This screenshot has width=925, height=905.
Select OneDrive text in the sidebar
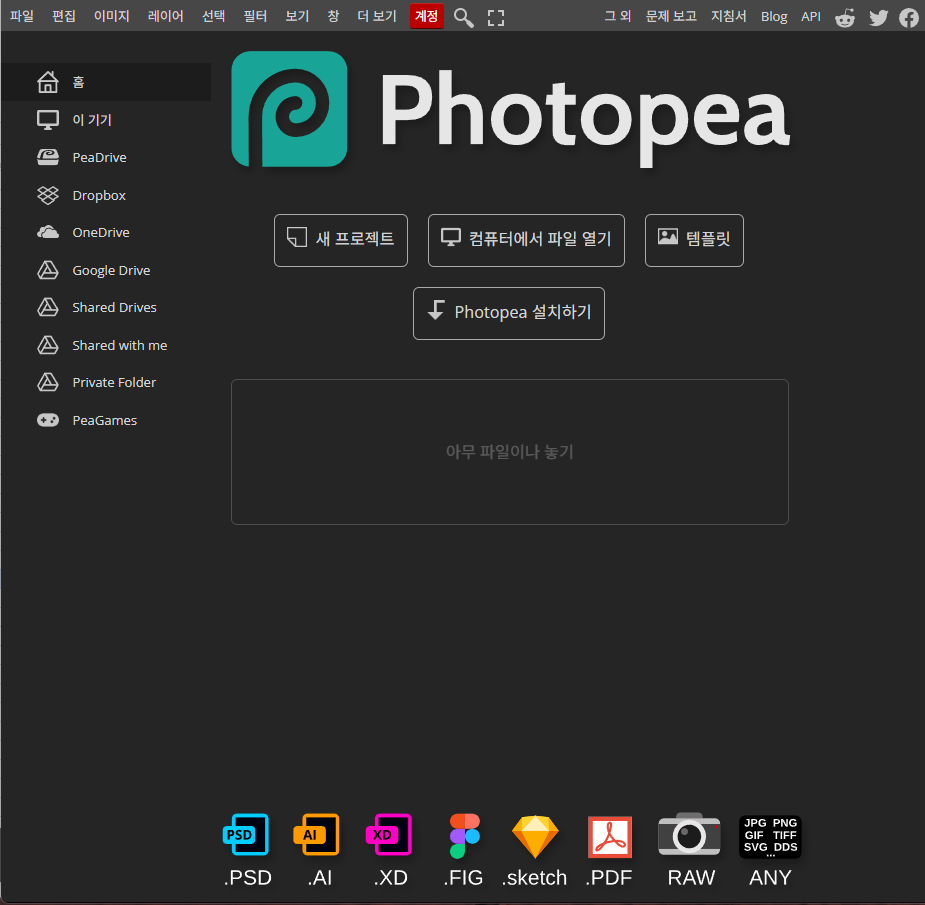coord(101,232)
